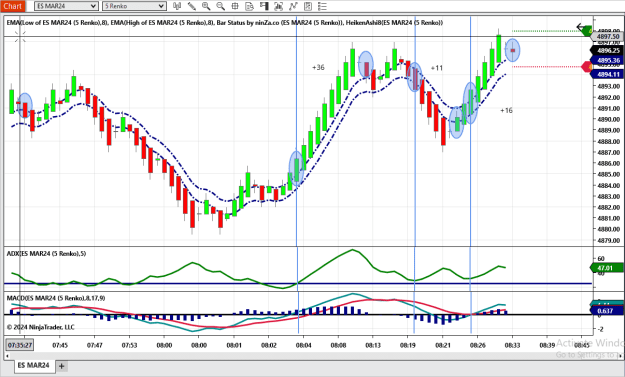Click the +11 text annotation

[x=437, y=68]
